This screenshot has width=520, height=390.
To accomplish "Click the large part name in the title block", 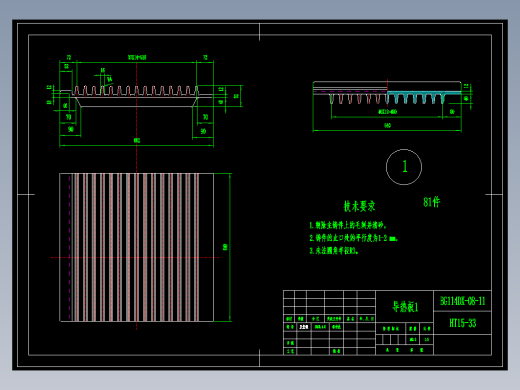I will [x=405, y=307].
